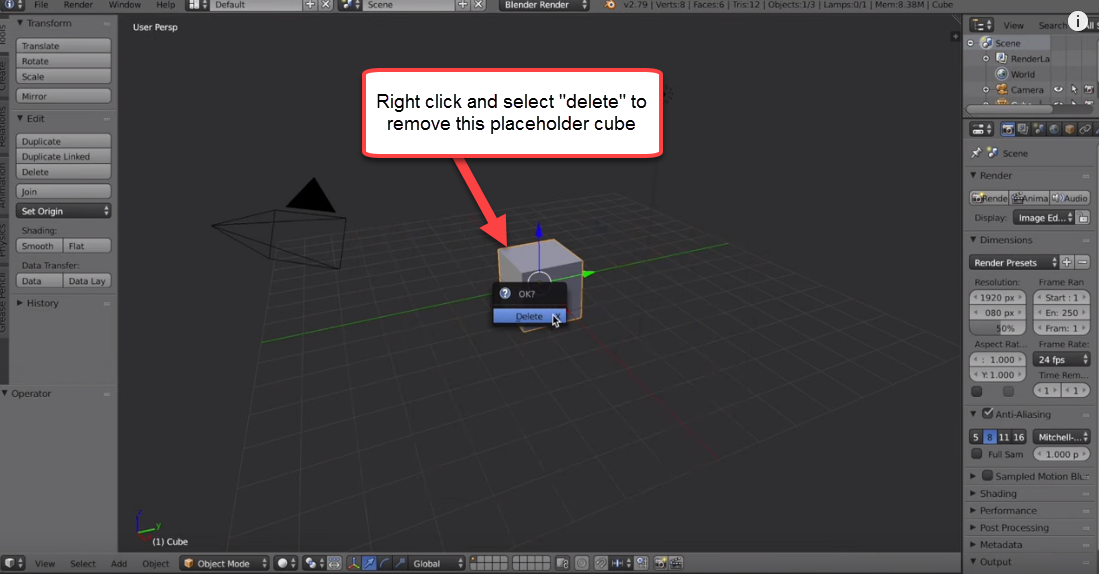This screenshot has width=1099, height=574.
Task: Open the 24 fps frame rate dropdown
Action: 1061,360
